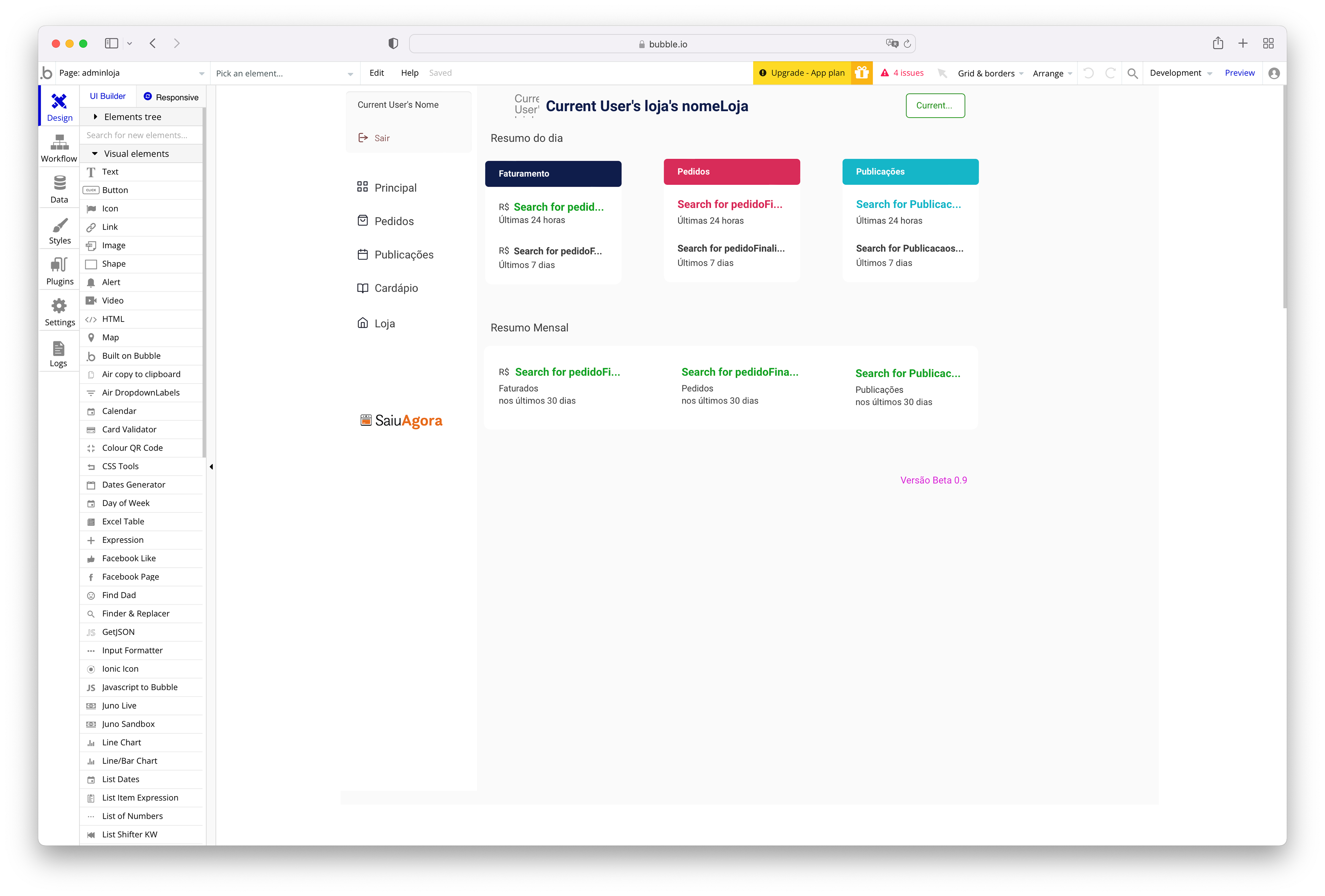Click the Loja house icon
The width and height of the screenshot is (1325, 896).
point(363,323)
